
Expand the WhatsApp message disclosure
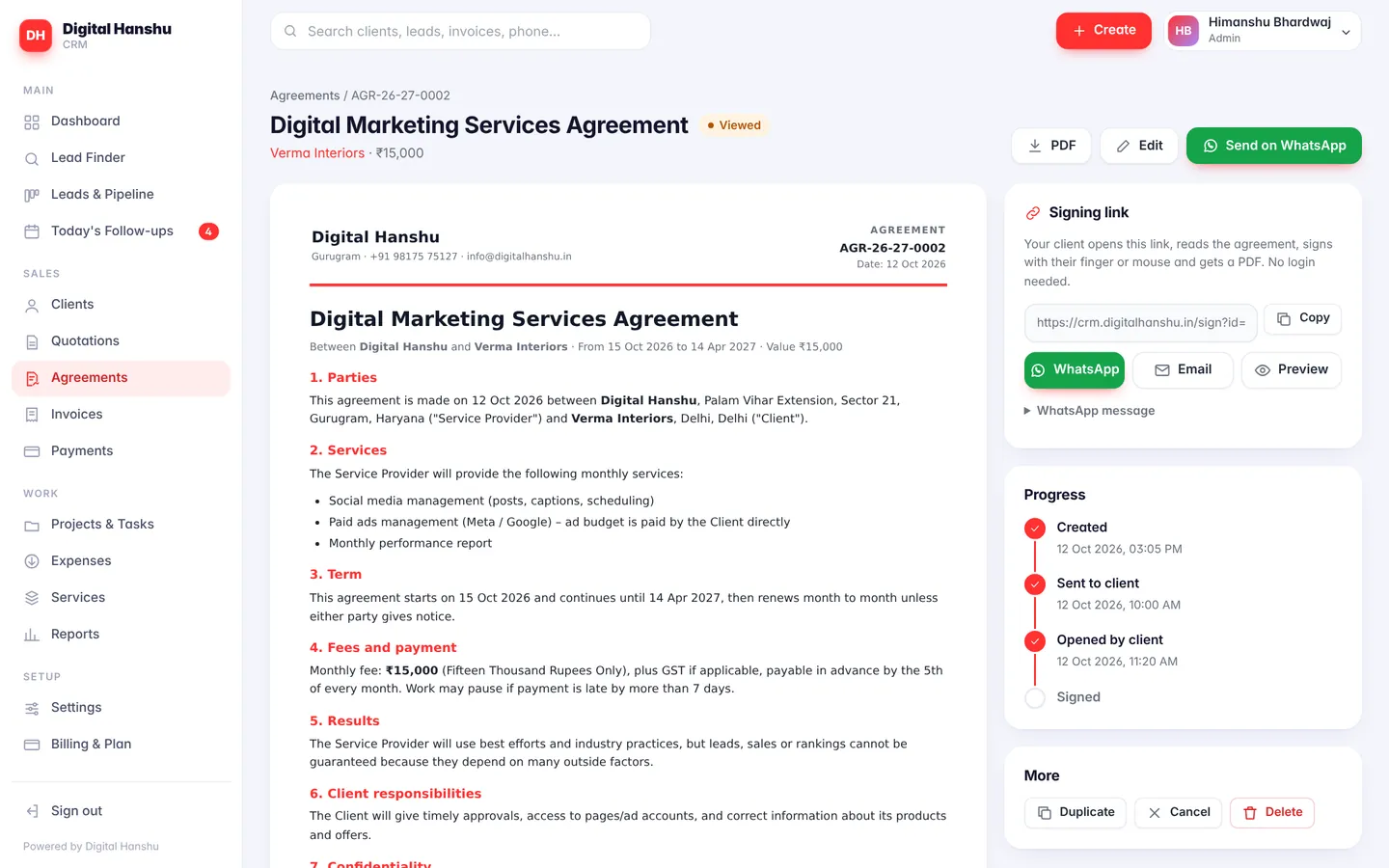1089,411
